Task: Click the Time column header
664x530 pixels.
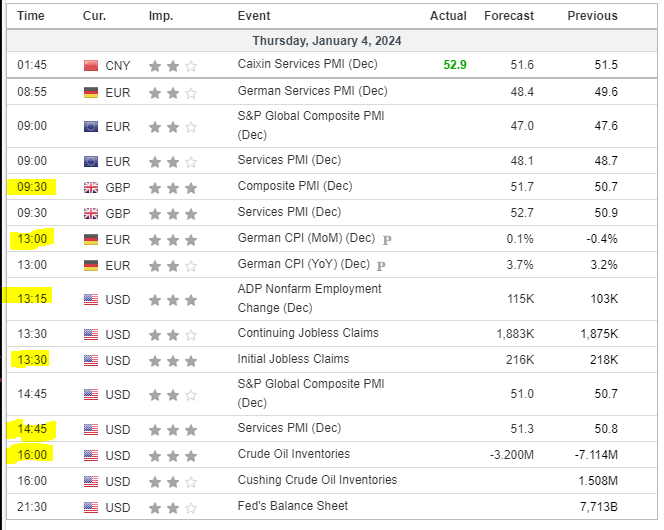Action: [x=31, y=16]
